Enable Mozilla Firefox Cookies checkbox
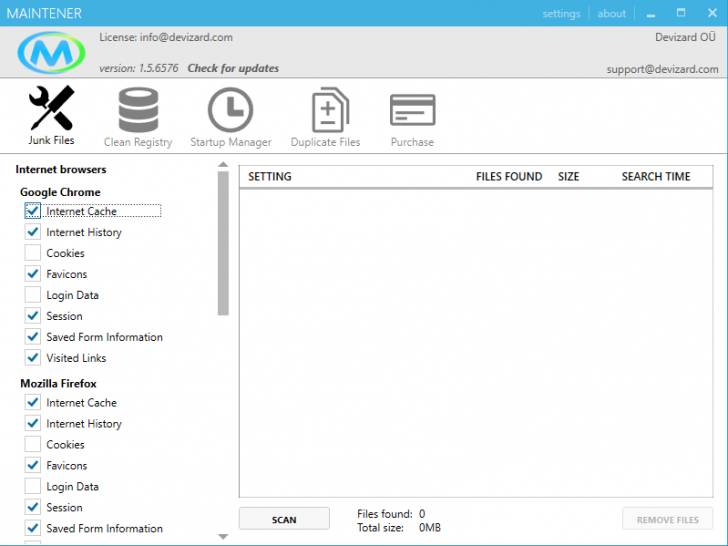The height and width of the screenshot is (546, 728). tap(32, 444)
